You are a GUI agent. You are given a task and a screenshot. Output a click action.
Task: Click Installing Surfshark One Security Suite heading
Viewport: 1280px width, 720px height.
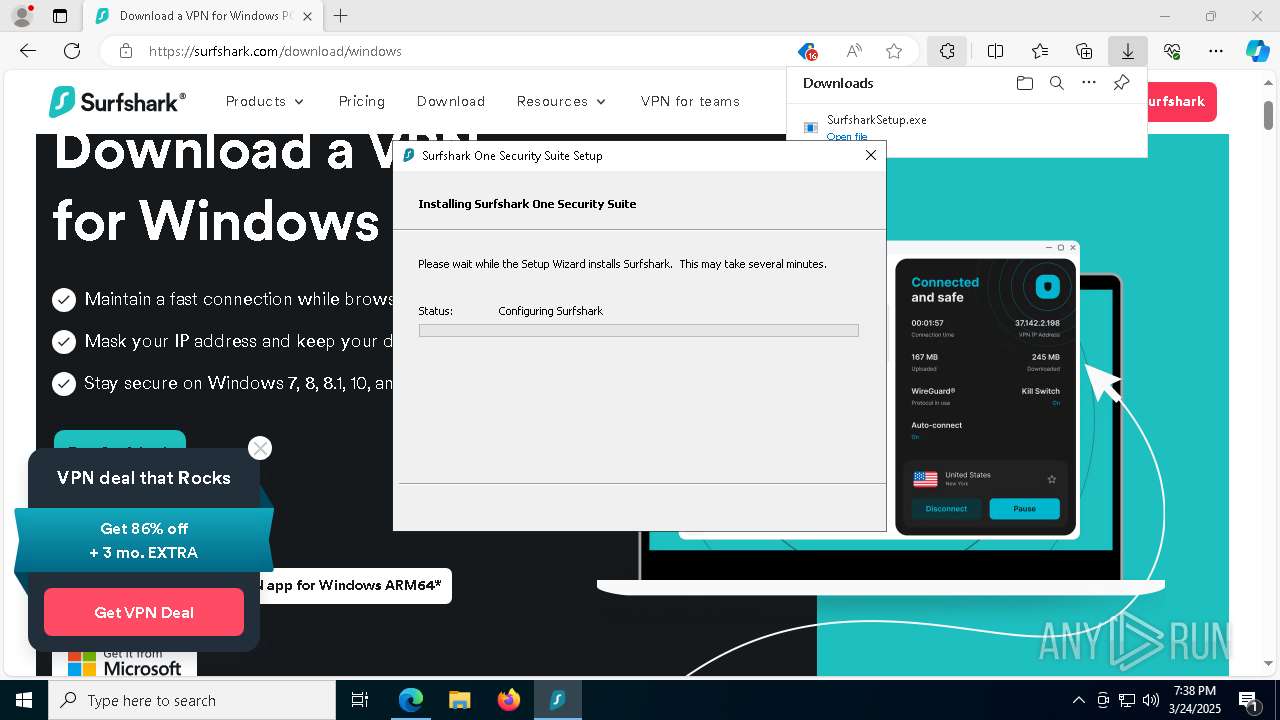pyautogui.click(x=527, y=204)
